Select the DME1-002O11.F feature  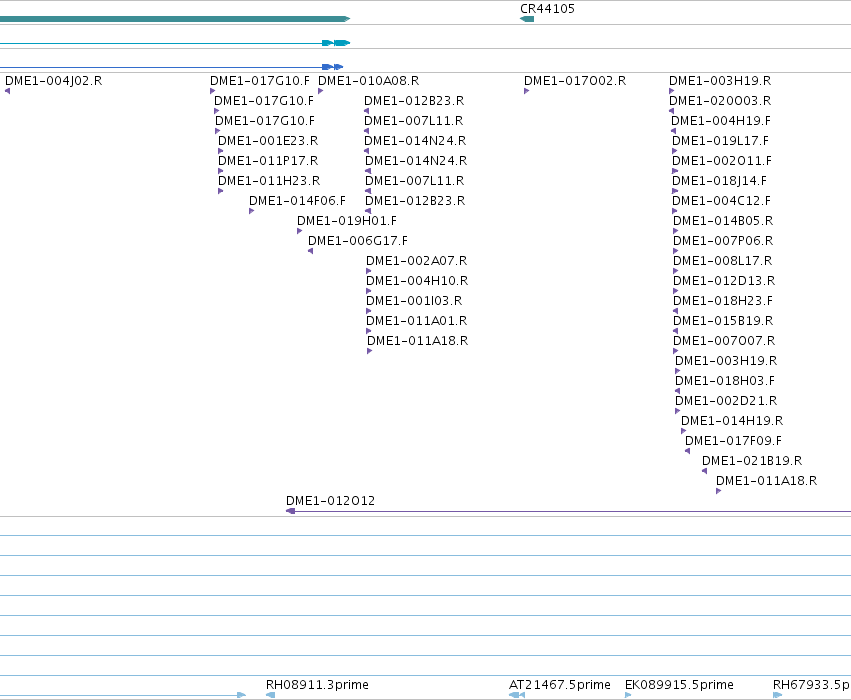[722, 161]
